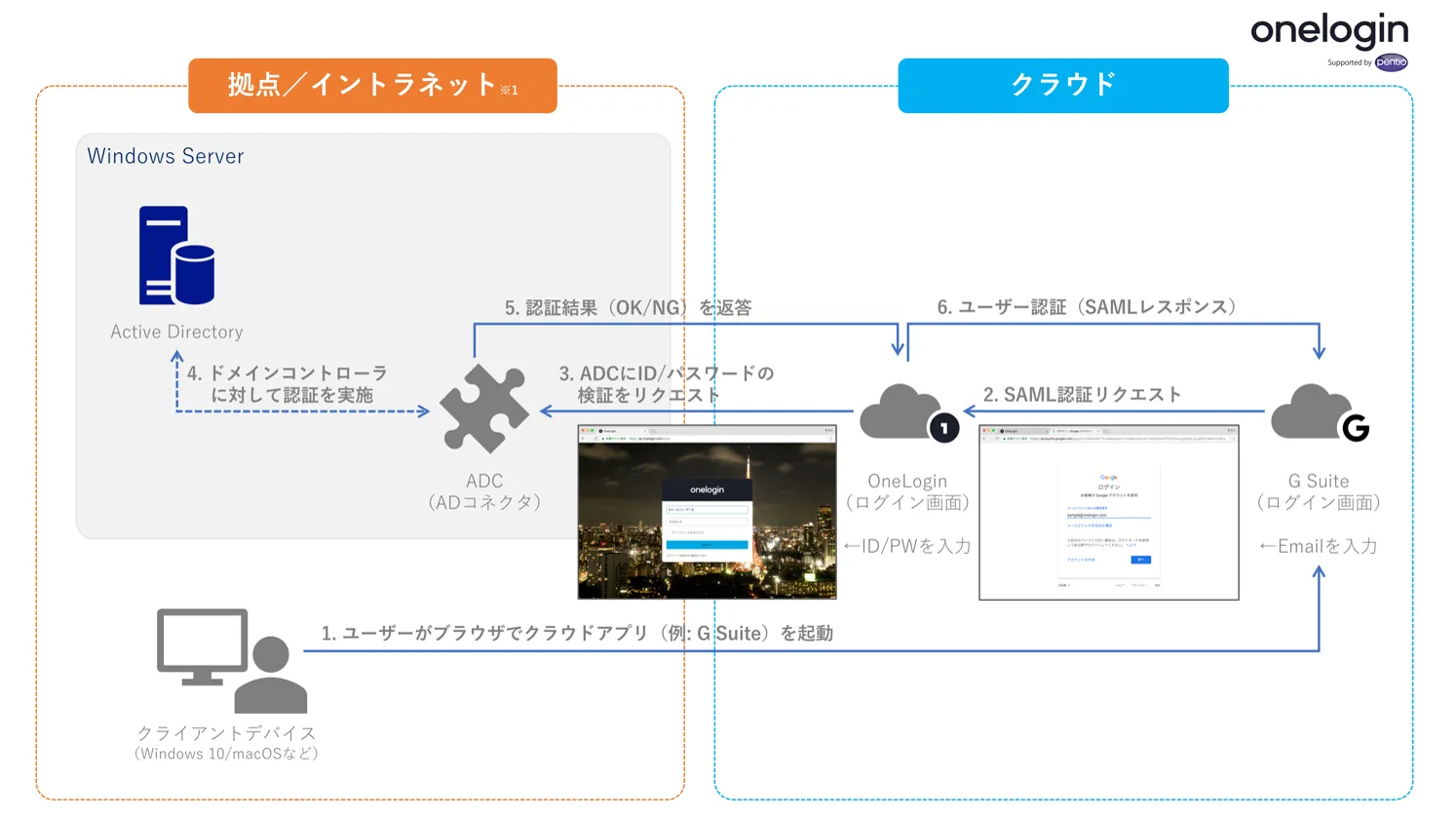Click the user silhouette beside the monitor

pyautogui.click(x=270, y=676)
